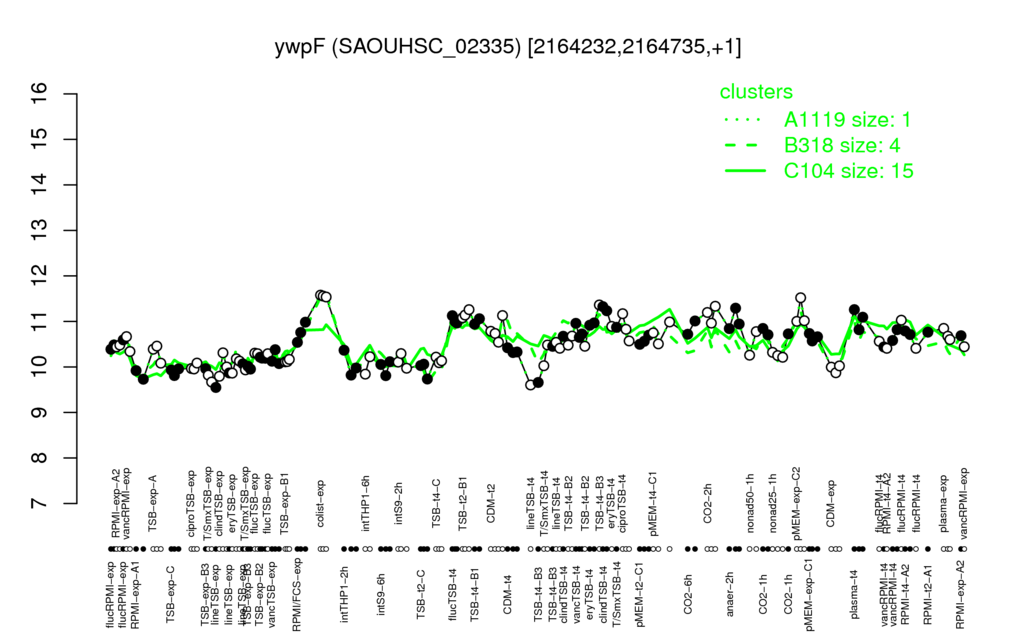
Task: Click the y-axis tick label 14
Action: (x=40, y=185)
